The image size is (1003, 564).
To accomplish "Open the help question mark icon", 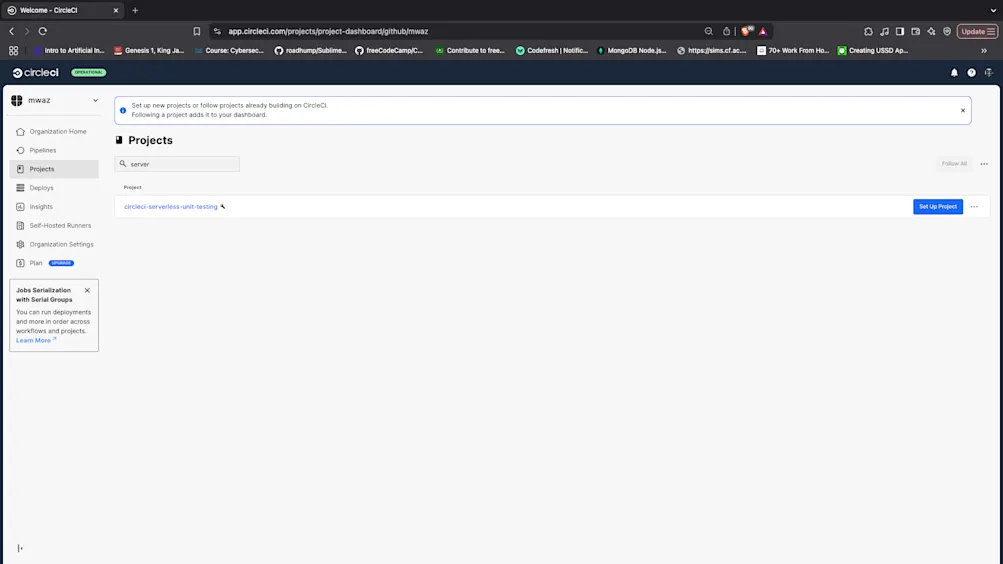I will click(x=971, y=73).
